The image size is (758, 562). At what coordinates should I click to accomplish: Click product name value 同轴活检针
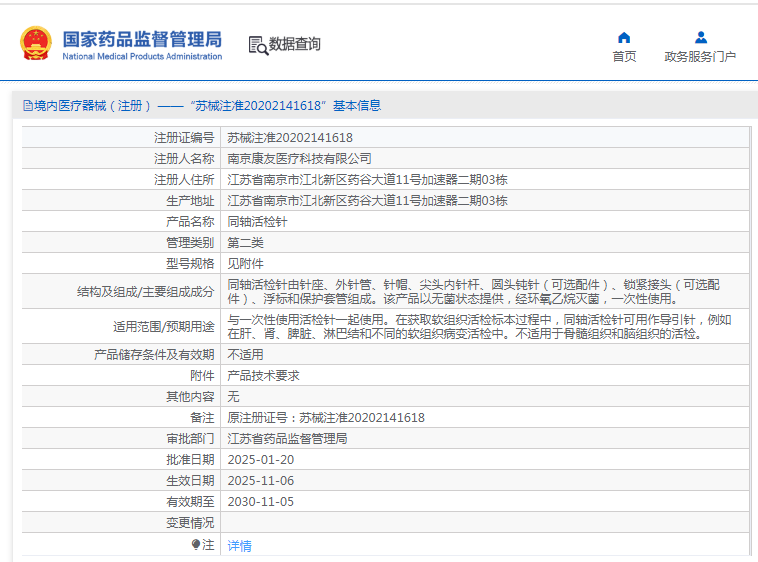(257, 222)
